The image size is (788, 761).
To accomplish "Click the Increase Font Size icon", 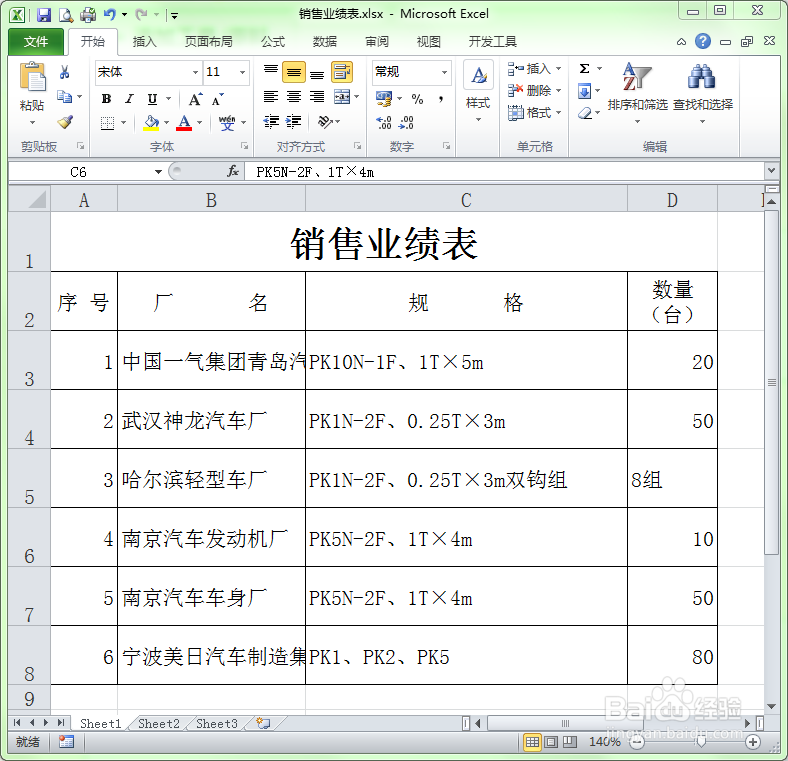I will (195, 99).
